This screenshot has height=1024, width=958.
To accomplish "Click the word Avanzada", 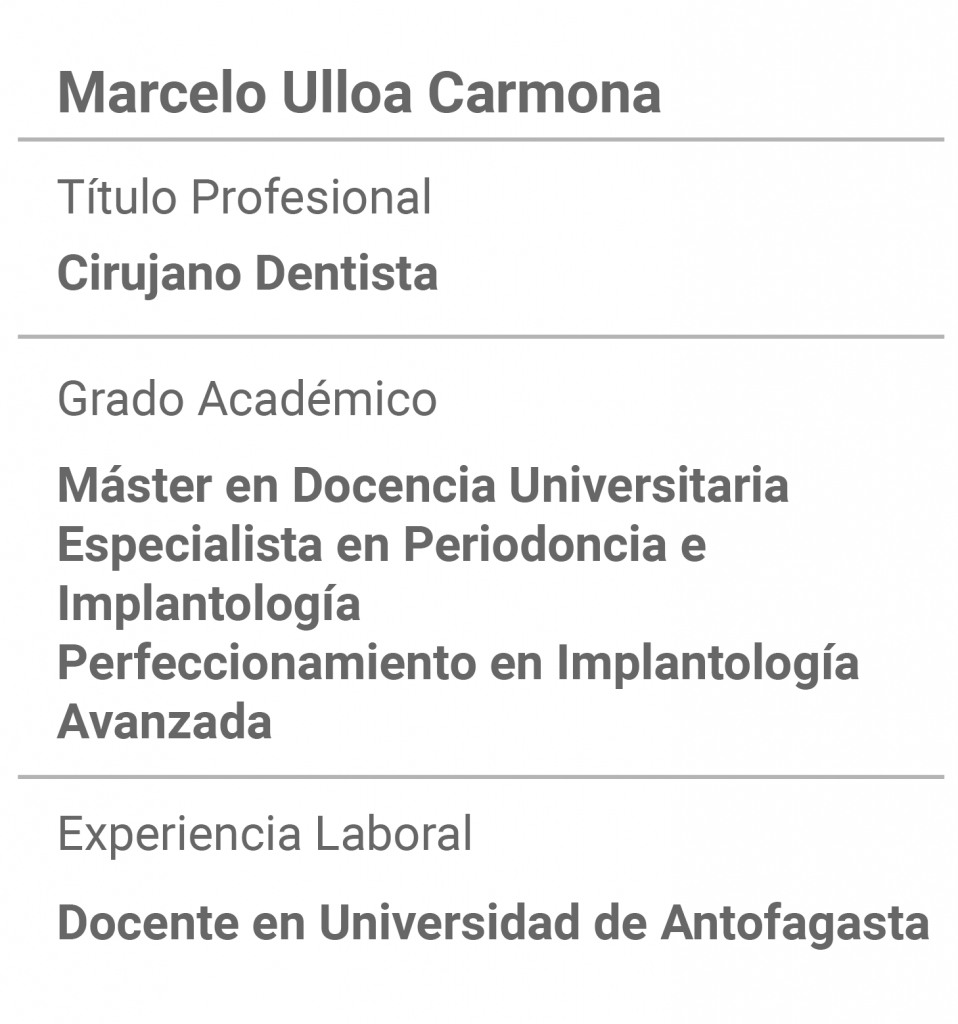I will (x=165, y=722).
